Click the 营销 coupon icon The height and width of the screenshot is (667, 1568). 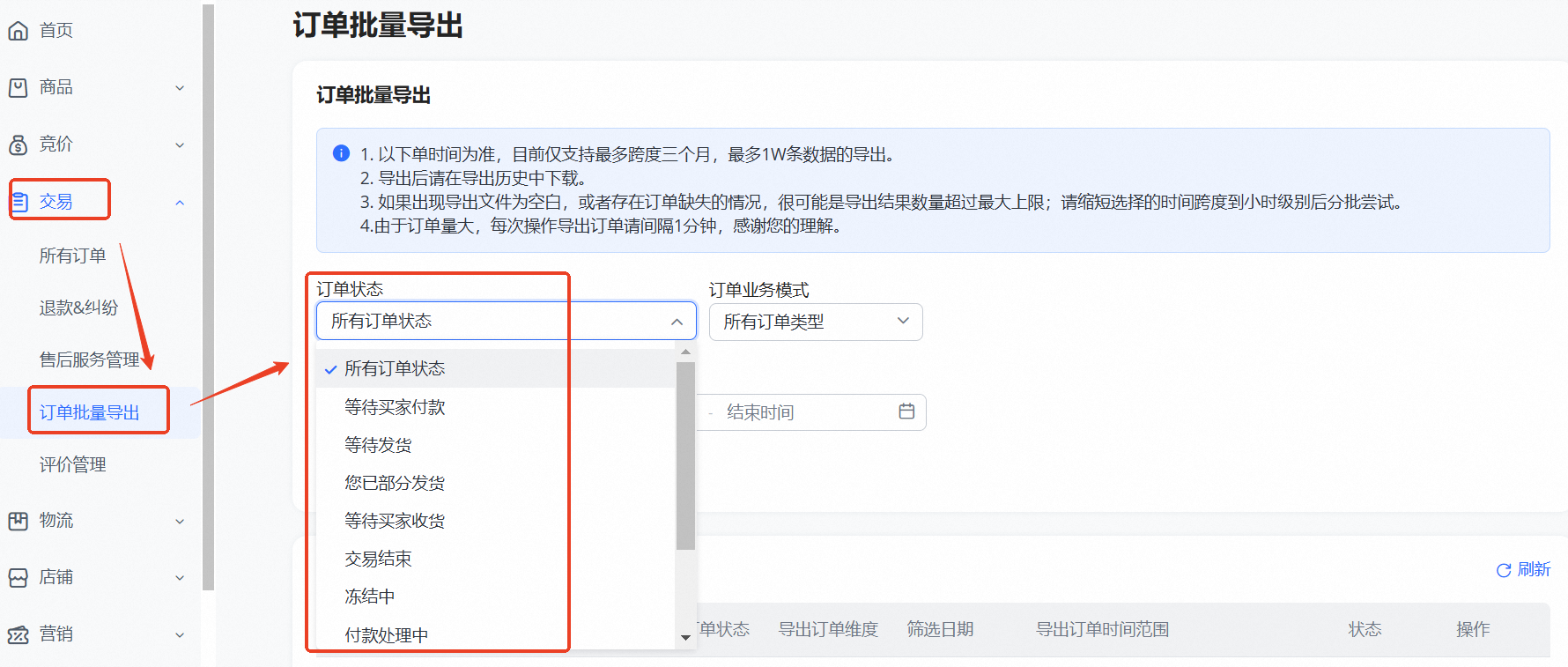click(x=18, y=634)
